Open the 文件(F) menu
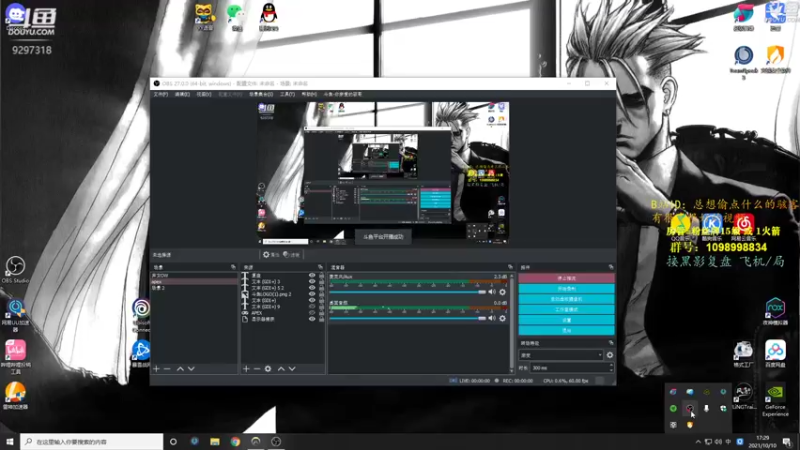The image size is (800, 450). coord(161,94)
